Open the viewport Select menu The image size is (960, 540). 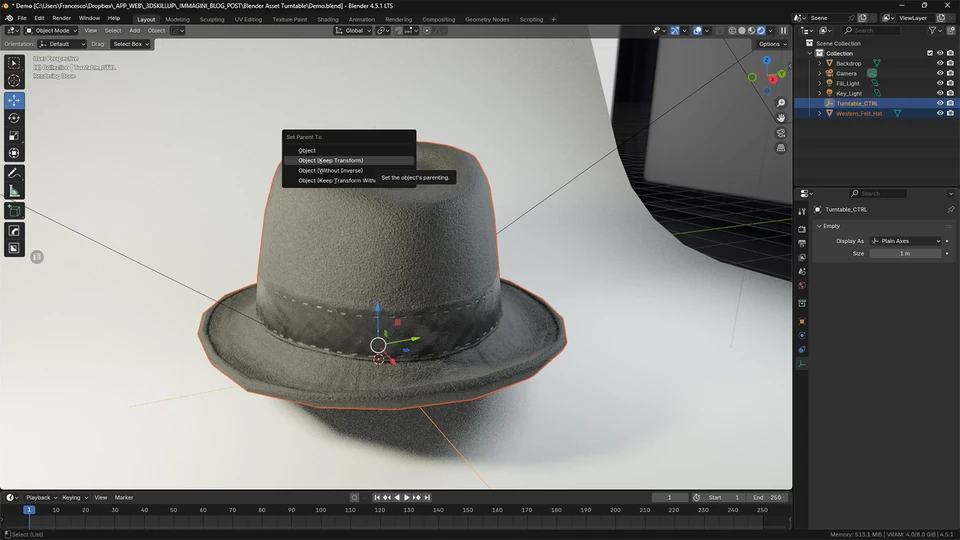(x=113, y=30)
